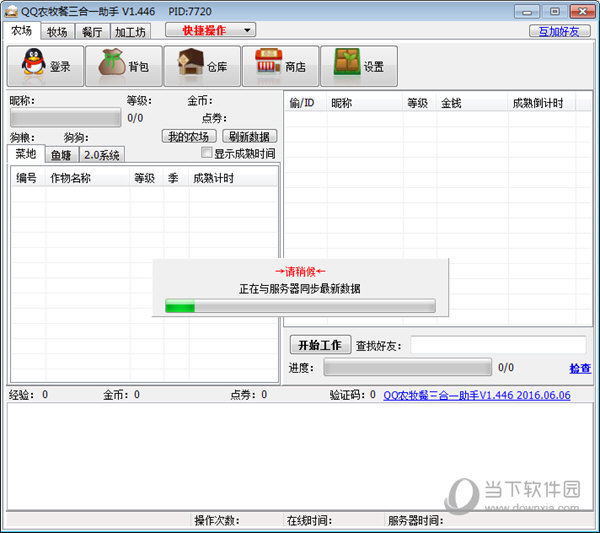Expand the 快捷操作 dropdown
The image size is (600, 533).
pyautogui.click(x=210, y=30)
